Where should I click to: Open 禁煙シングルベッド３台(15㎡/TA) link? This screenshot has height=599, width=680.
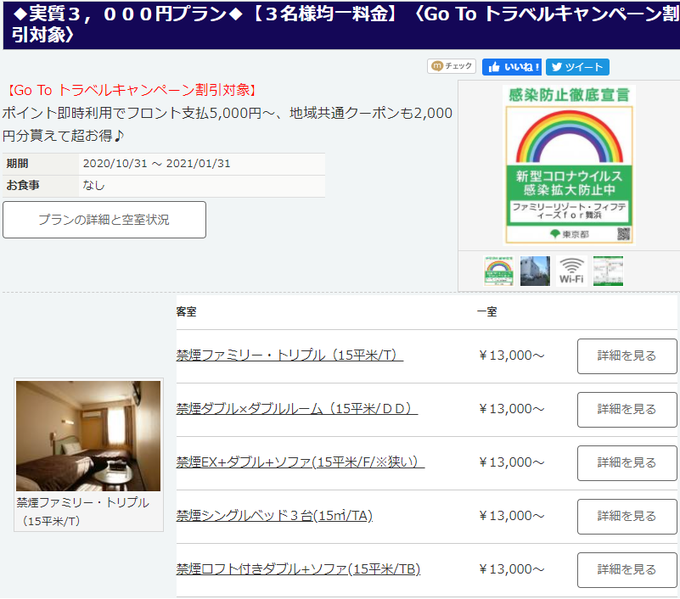point(275,515)
